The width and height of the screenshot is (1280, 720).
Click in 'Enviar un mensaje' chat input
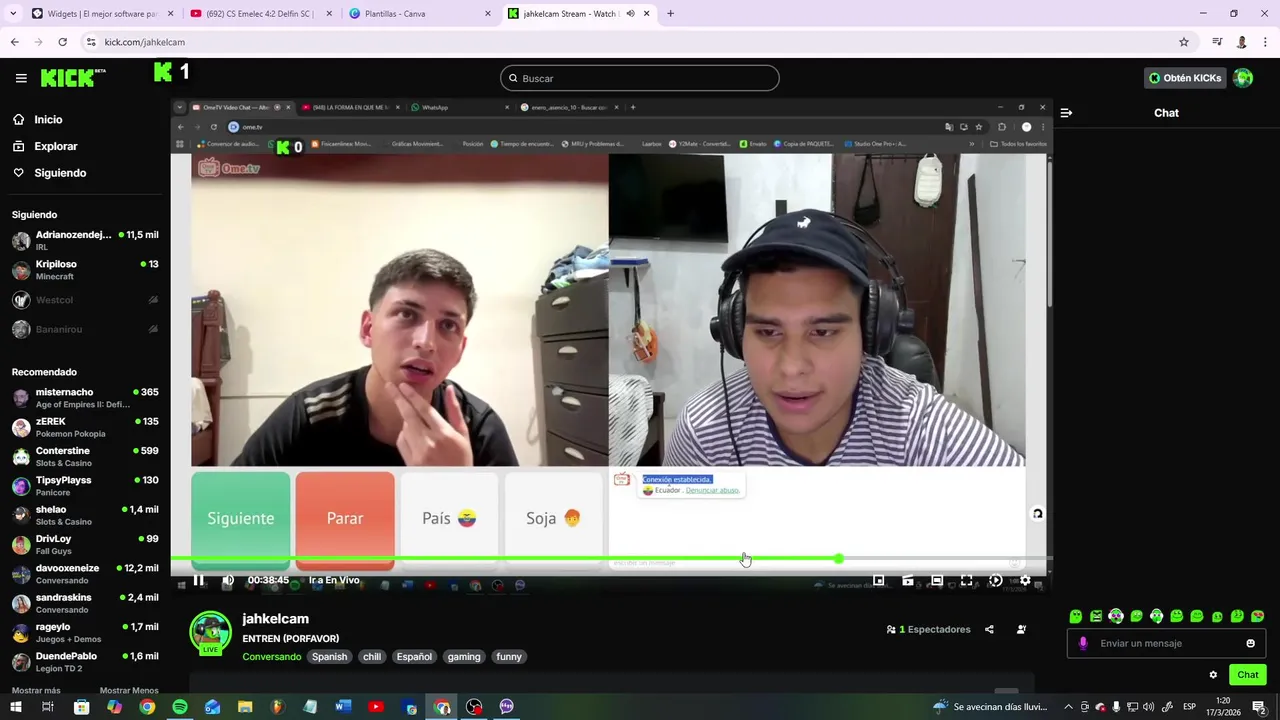coord(1165,644)
